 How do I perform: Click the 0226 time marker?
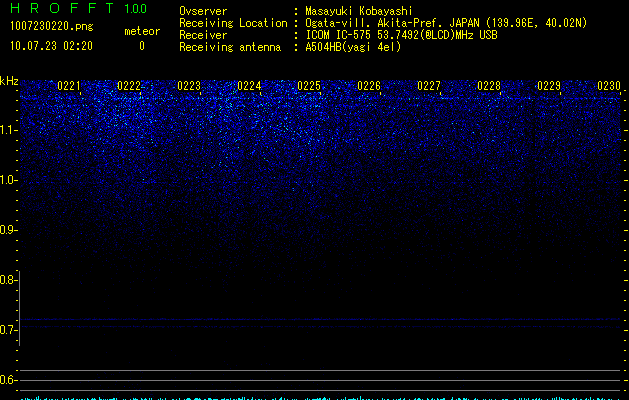pos(369,86)
